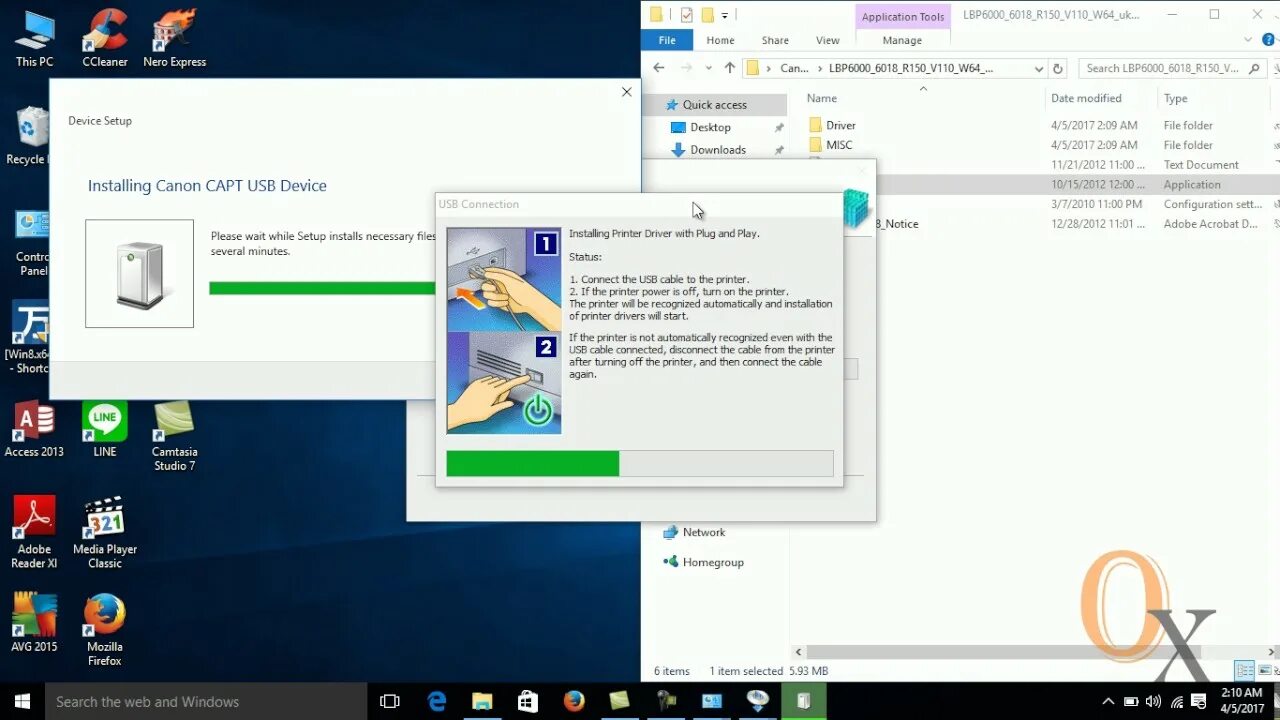Click the Windows Start button
The width and height of the screenshot is (1280, 720).
(x=22, y=701)
